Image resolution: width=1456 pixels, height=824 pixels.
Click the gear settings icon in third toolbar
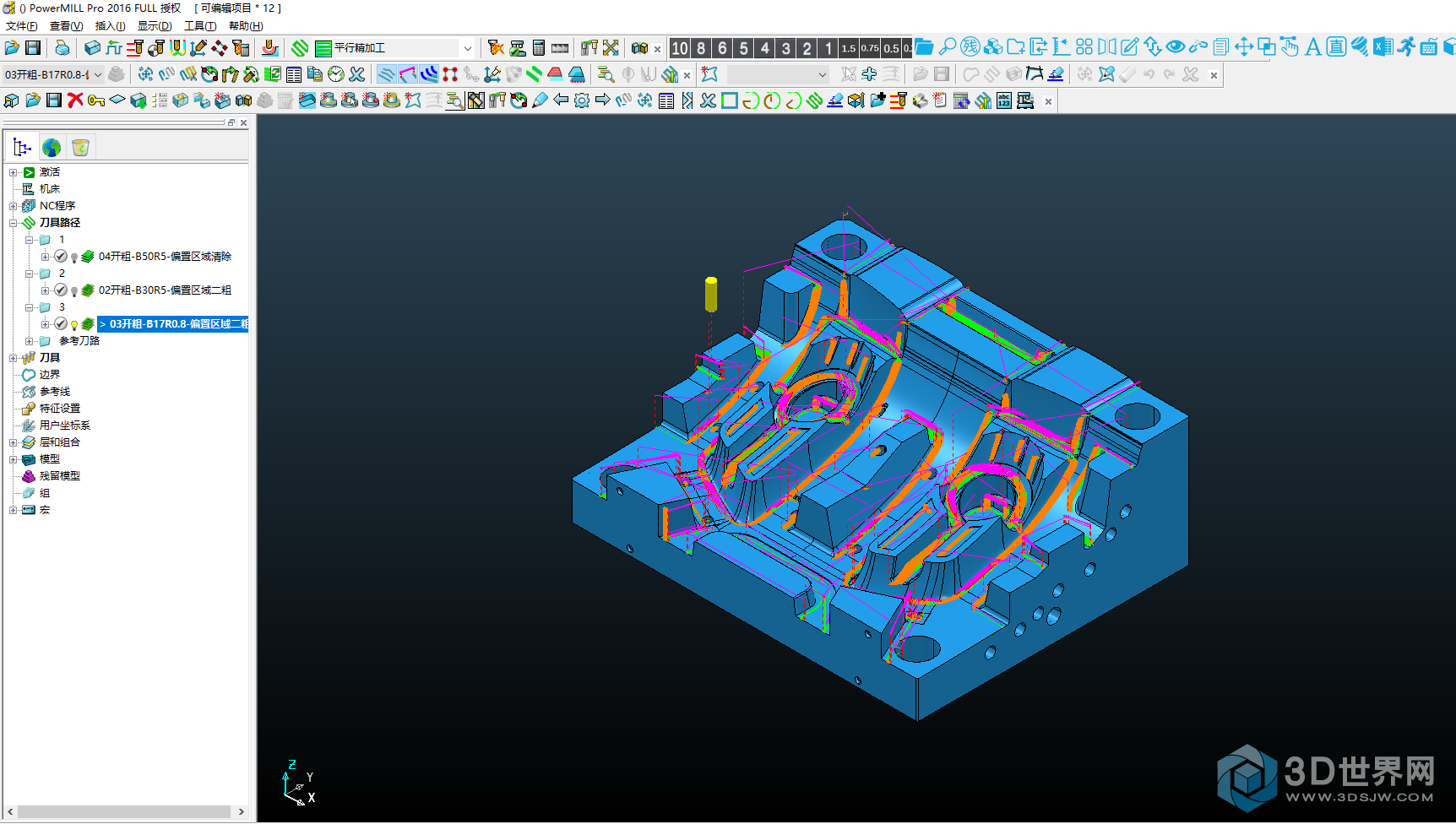[x=582, y=100]
